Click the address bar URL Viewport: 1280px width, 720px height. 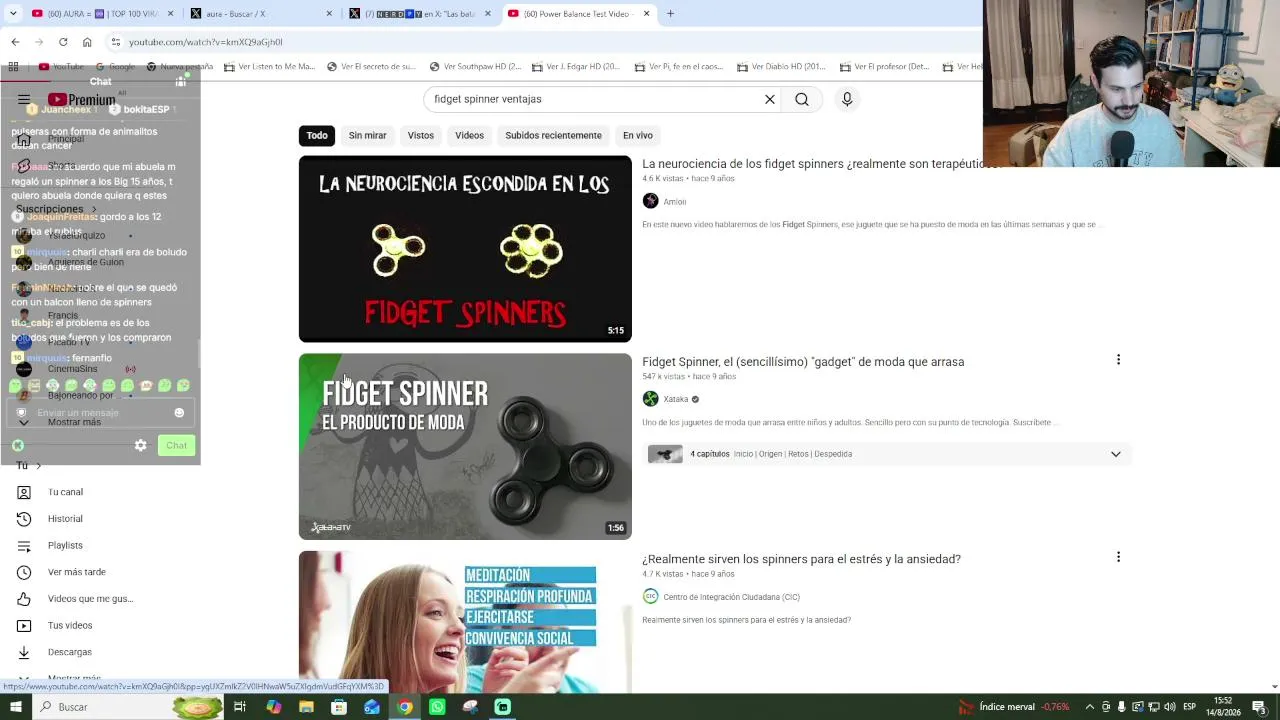click(205, 42)
